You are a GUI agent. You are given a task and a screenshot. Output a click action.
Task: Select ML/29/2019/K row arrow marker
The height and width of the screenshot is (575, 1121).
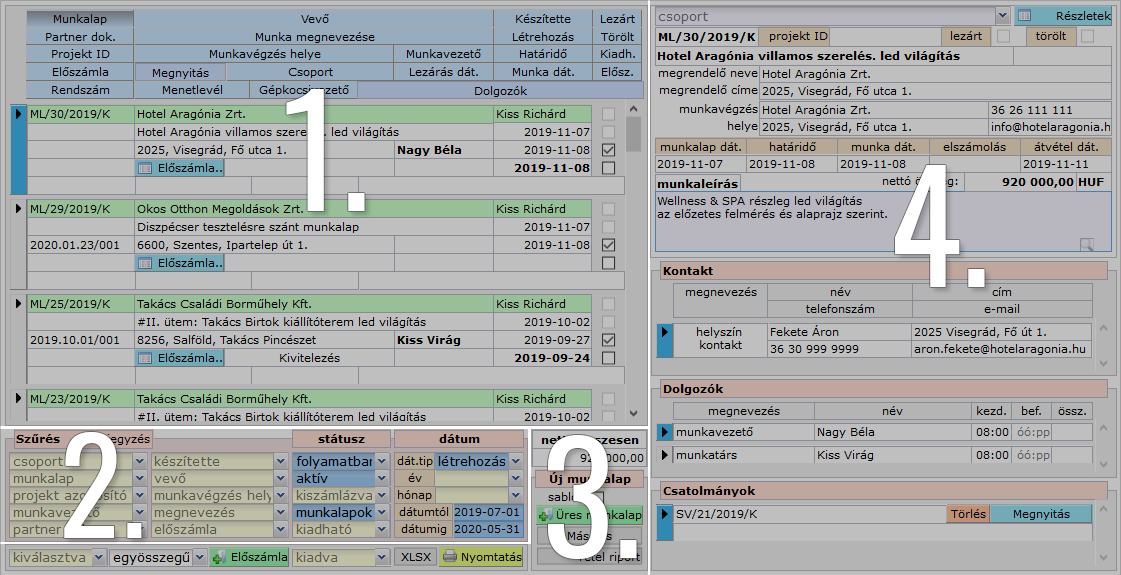coord(19,209)
